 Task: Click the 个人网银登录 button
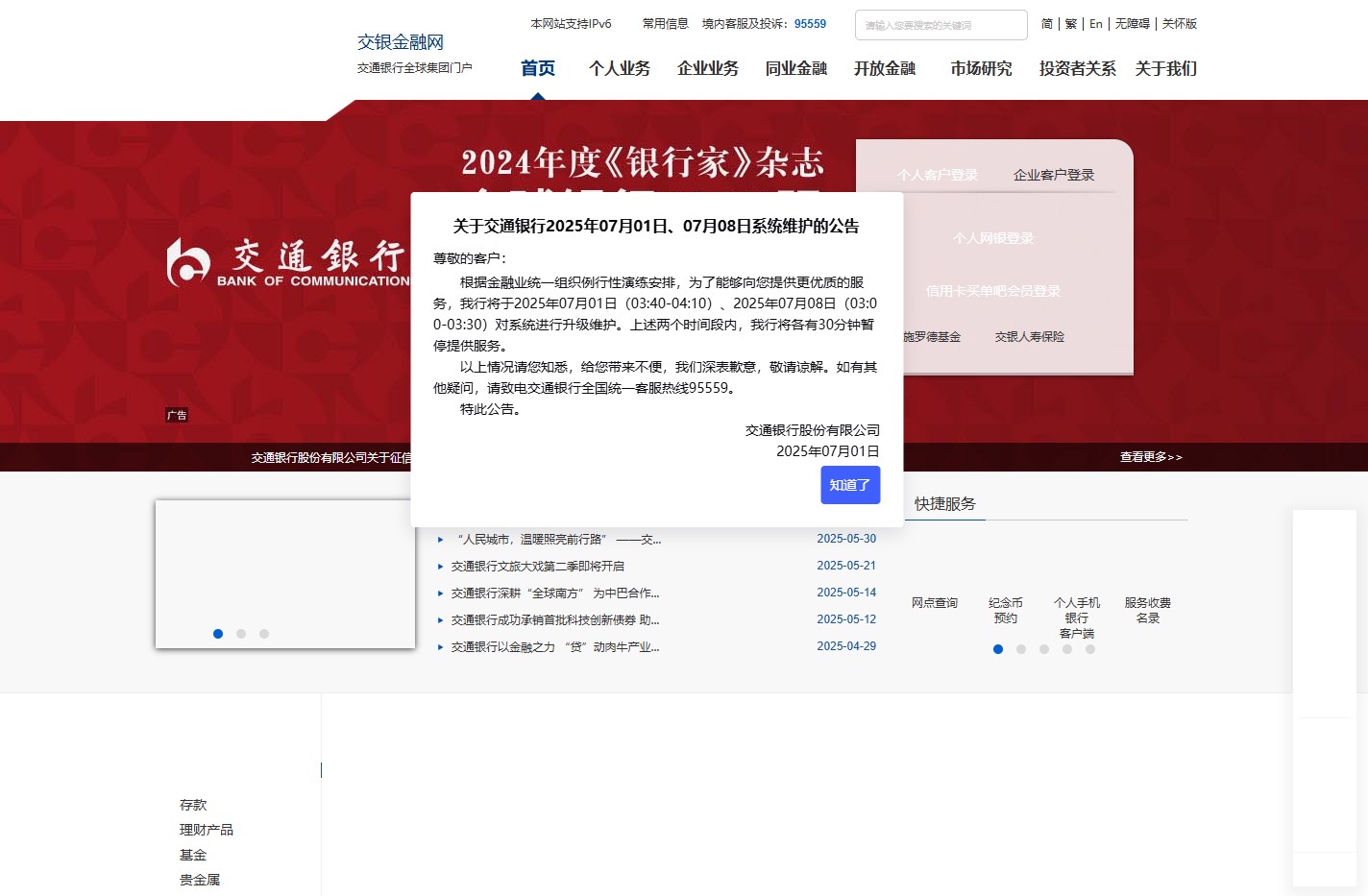pyautogui.click(x=993, y=238)
